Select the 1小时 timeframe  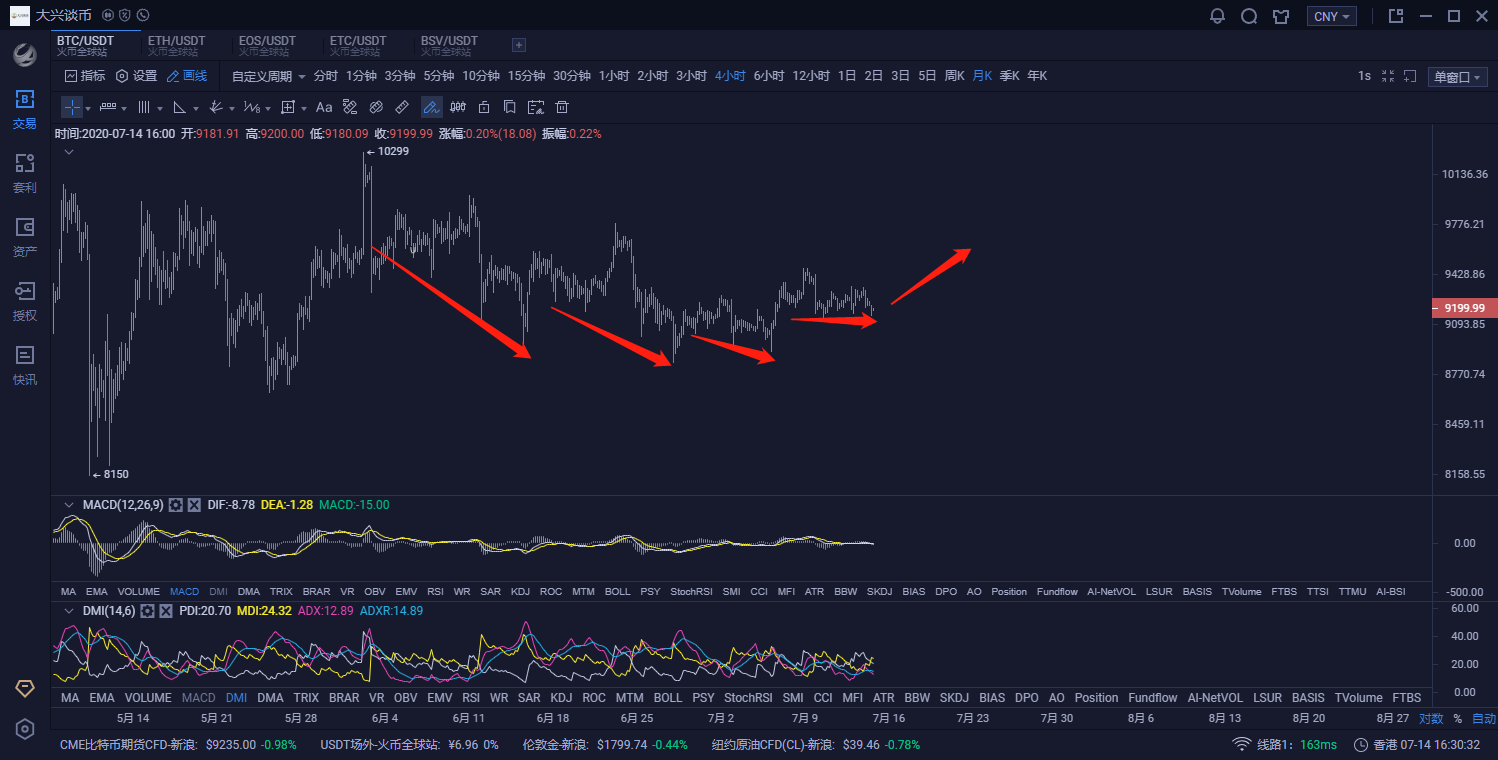(x=613, y=76)
